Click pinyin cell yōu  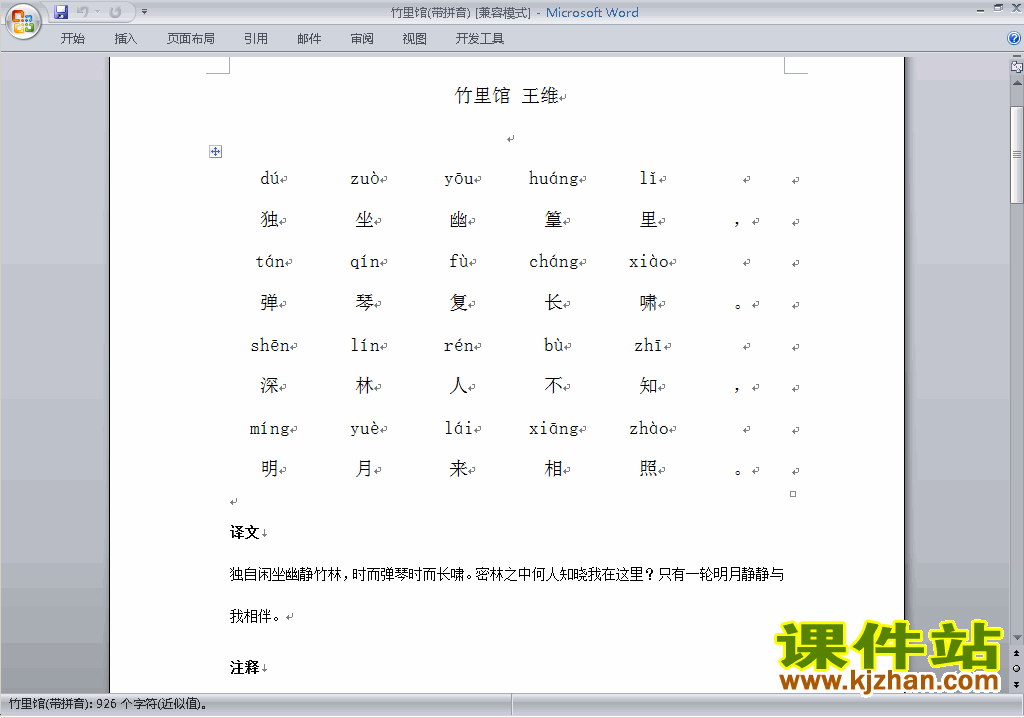pyautogui.click(x=459, y=178)
